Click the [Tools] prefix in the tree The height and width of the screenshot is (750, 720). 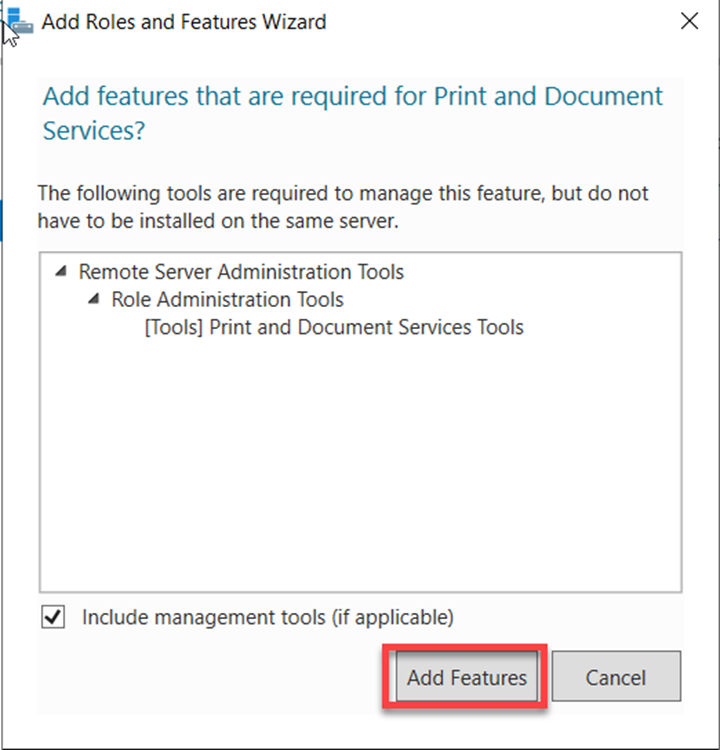[x=174, y=327]
